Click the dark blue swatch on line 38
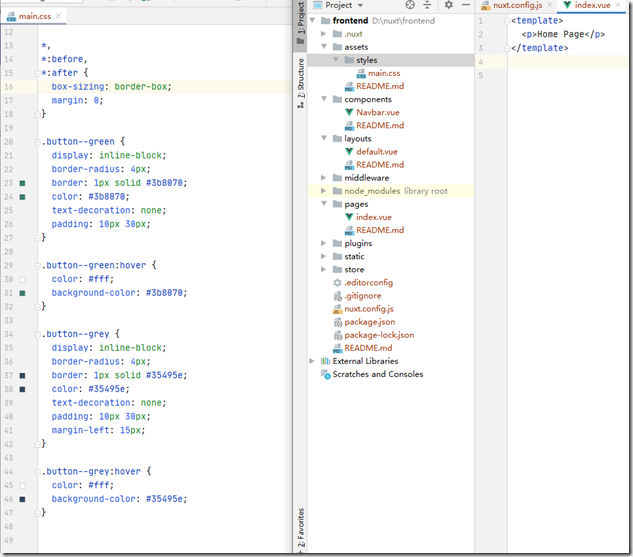This screenshot has width=633, height=557. 23,389
